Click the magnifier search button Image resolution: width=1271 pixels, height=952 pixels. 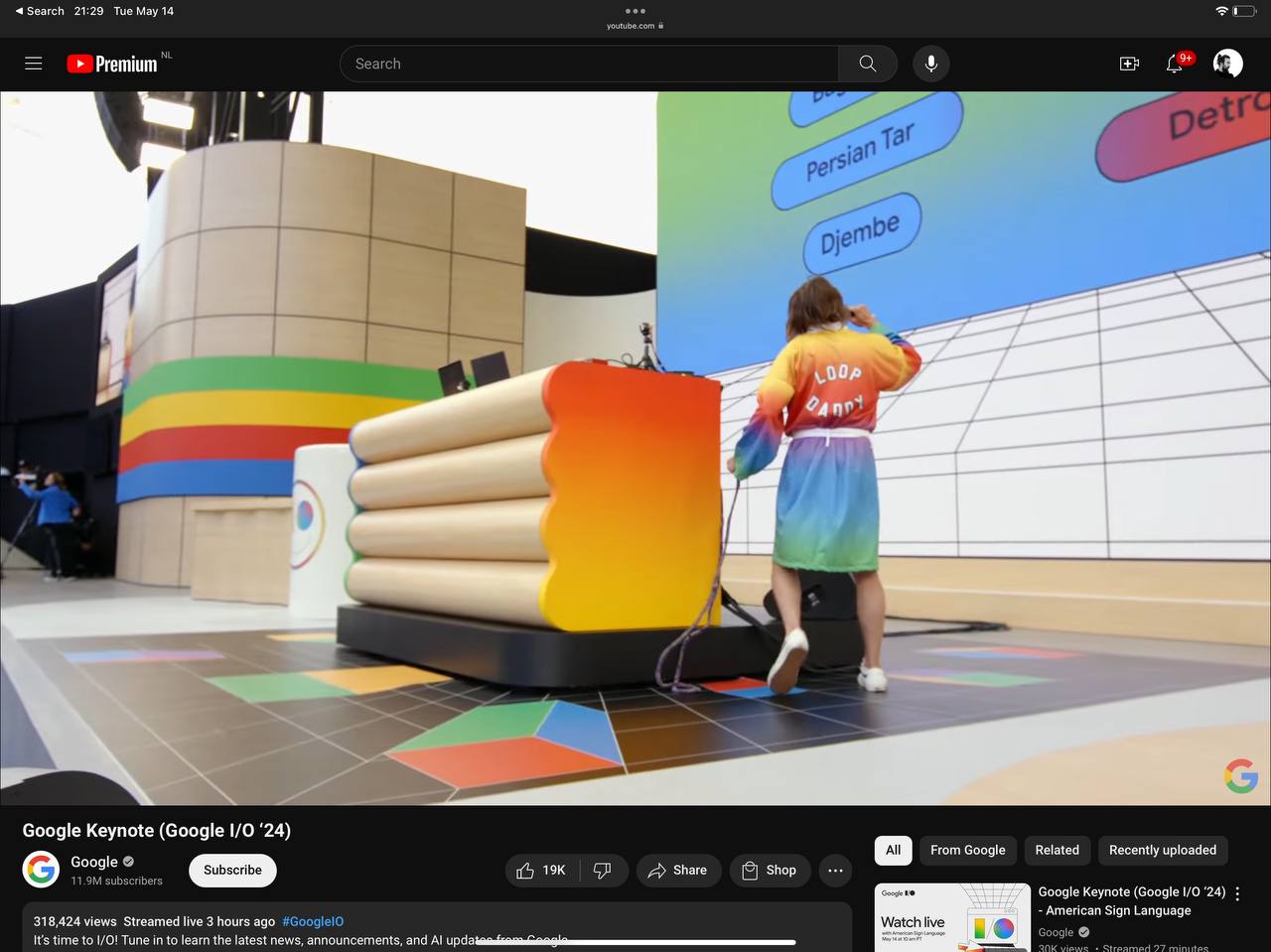867,64
